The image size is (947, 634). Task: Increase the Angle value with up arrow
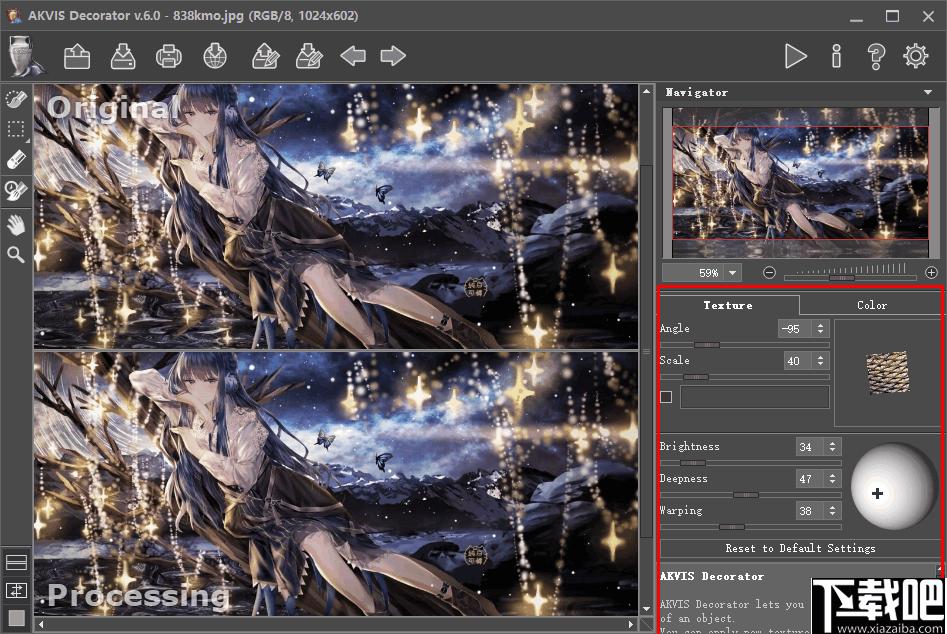tap(820, 325)
